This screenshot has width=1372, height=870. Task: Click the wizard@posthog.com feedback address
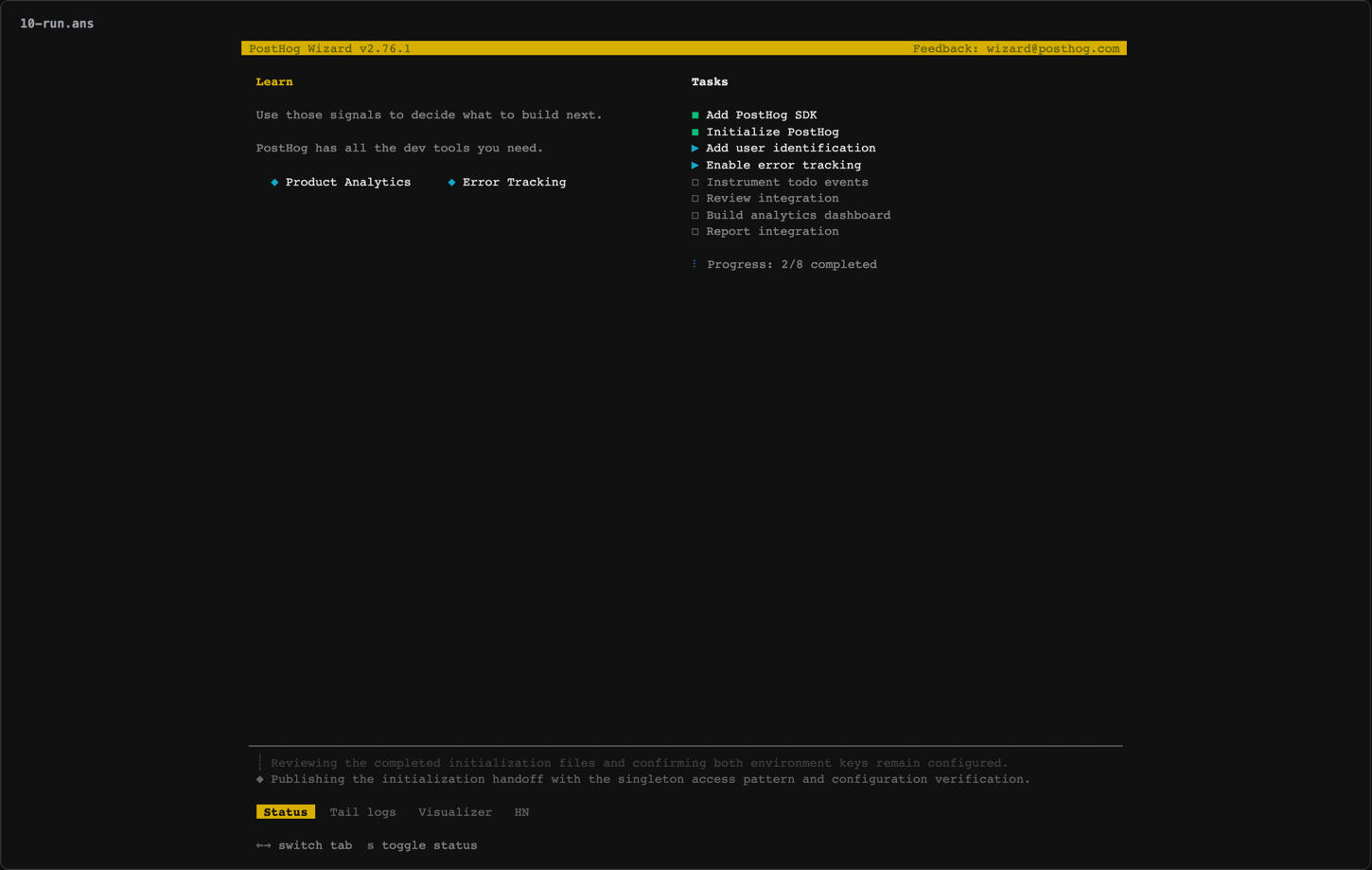1053,48
